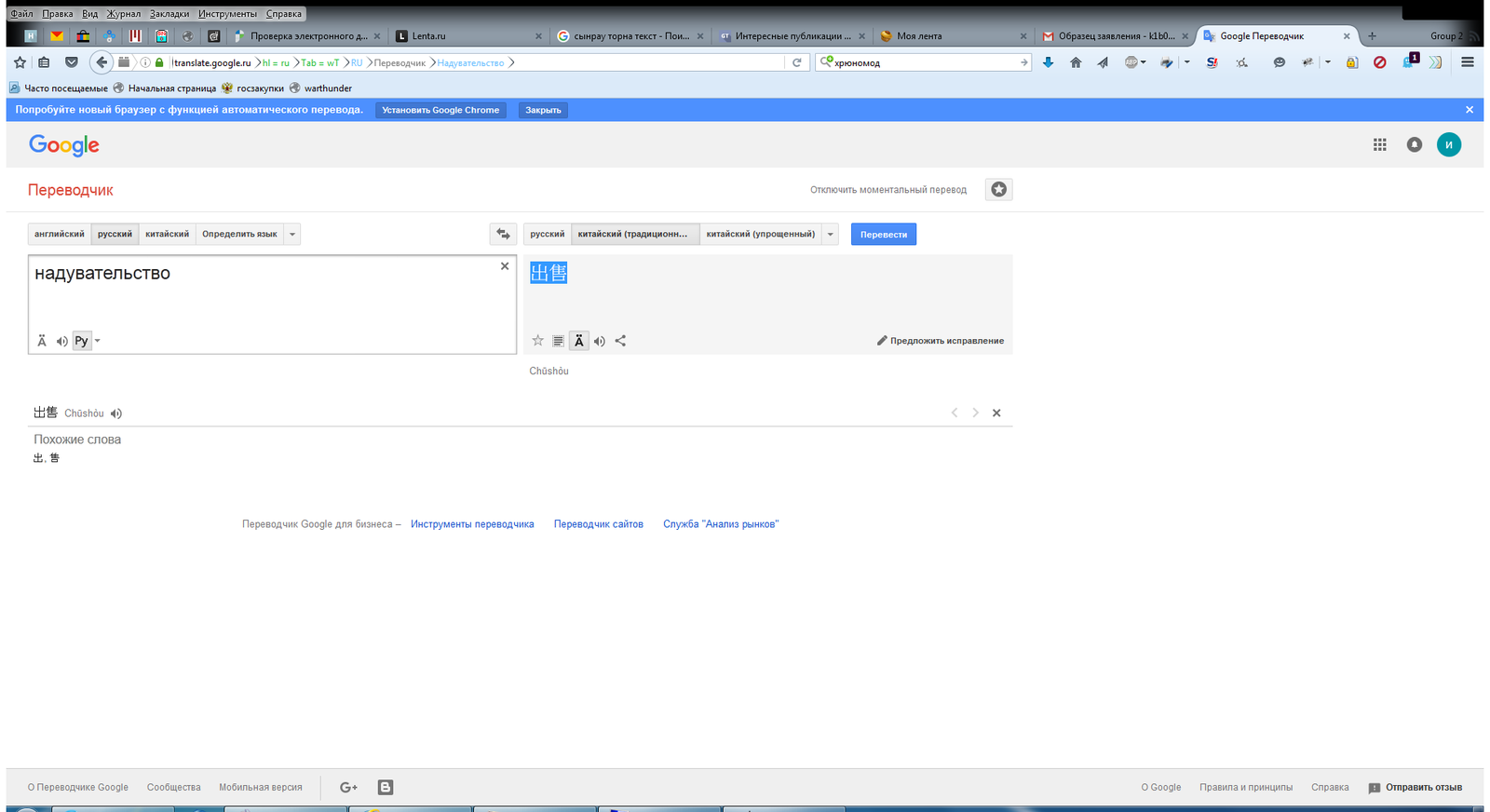
Task: Open the Adblock Plus ABP icon
Action: (1131, 62)
